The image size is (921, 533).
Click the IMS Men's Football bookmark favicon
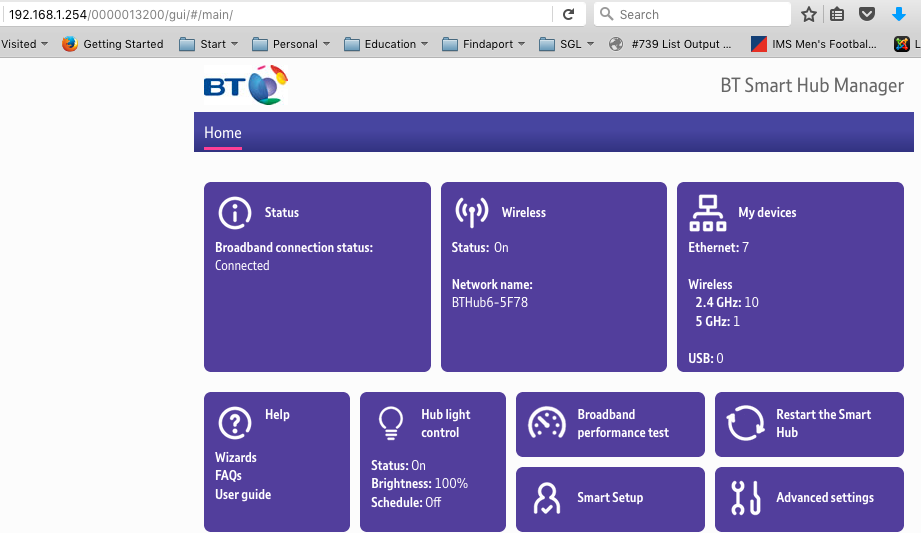[x=759, y=44]
